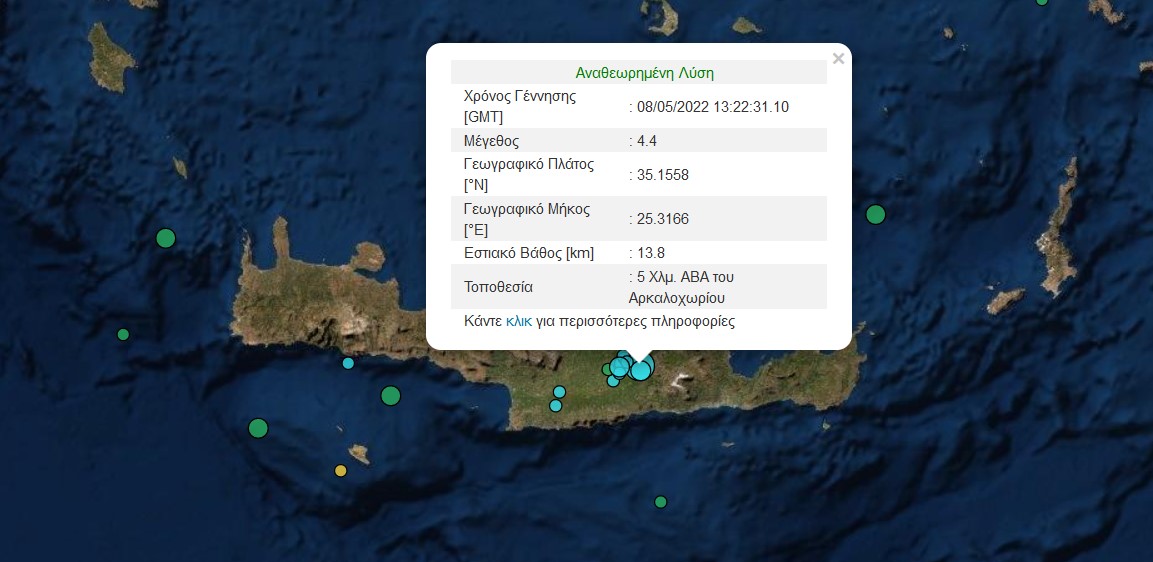Image resolution: width=1153 pixels, height=562 pixels.
Task: Follow the 'κλικ' link for more information
Action: point(518,321)
